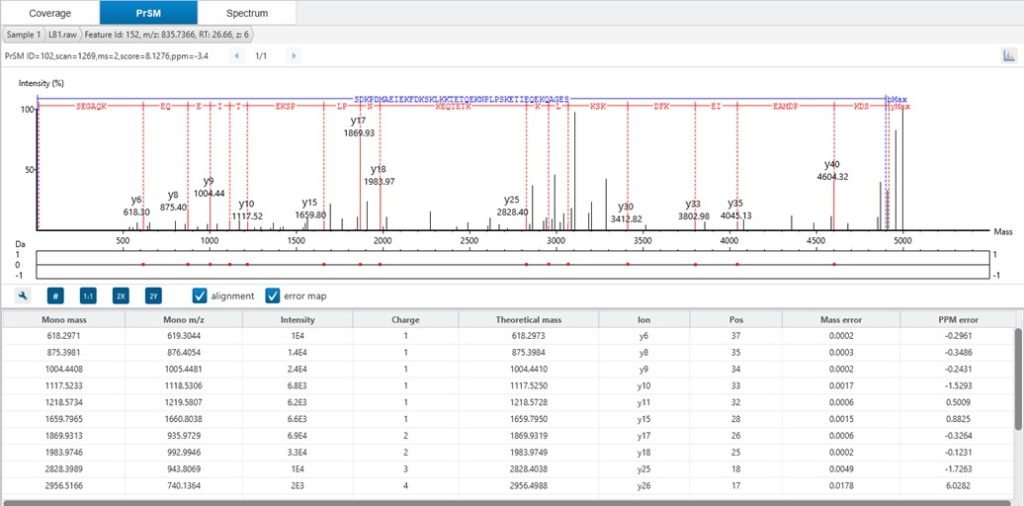This screenshot has height=506, width=1024.
Task: Click the y17 peak label in spectrum
Action: 358,121
